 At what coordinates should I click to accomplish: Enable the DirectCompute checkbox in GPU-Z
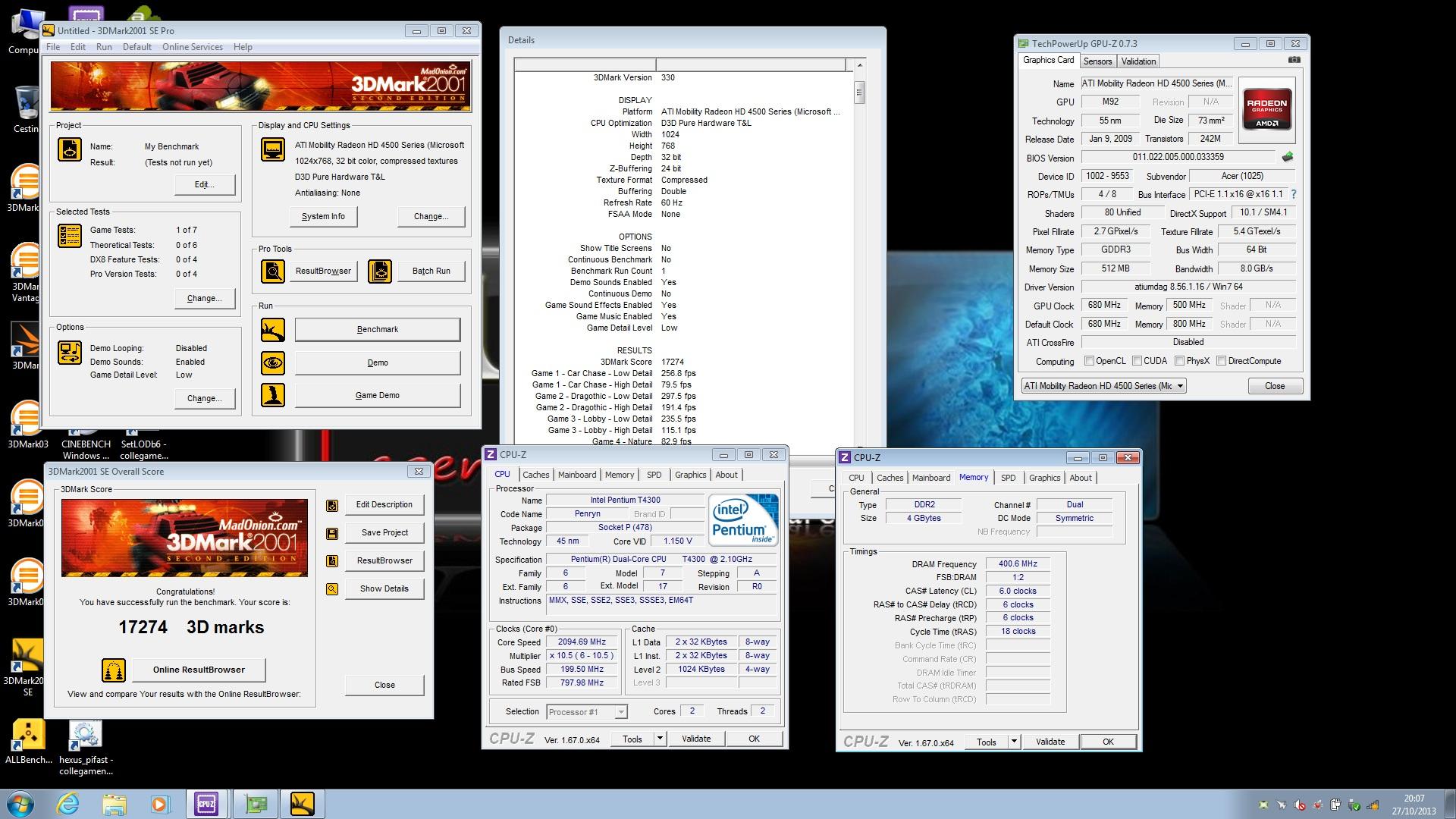[x=1221, y=361]
